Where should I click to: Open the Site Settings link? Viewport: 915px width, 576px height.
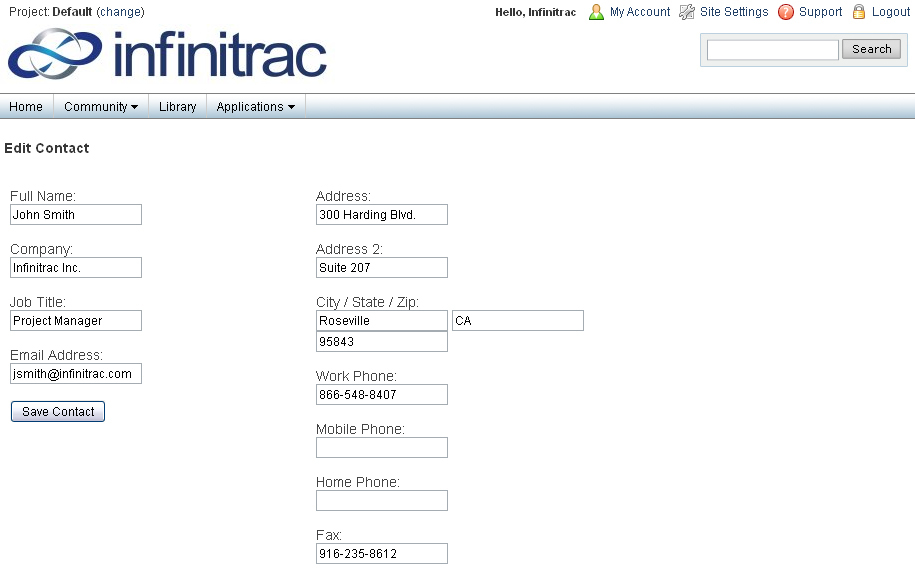[734, 12]
